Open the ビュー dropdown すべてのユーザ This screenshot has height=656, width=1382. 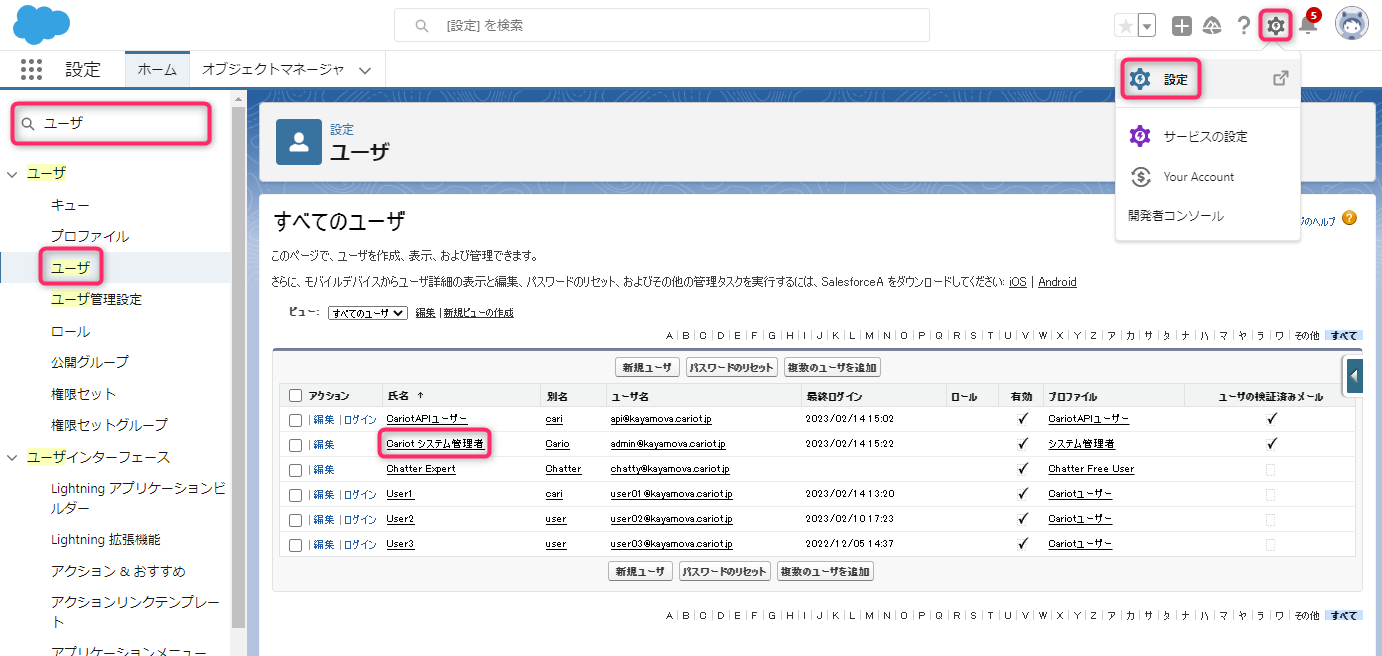367,313
